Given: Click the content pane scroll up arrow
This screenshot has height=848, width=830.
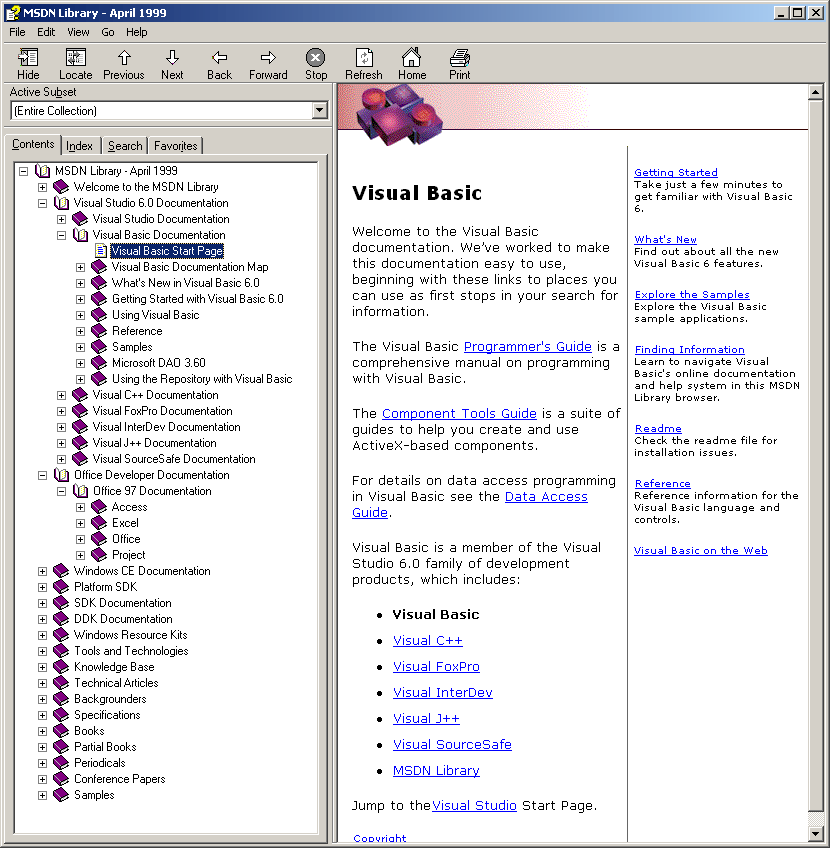Looking at the screenshot, I should [815, 92].
